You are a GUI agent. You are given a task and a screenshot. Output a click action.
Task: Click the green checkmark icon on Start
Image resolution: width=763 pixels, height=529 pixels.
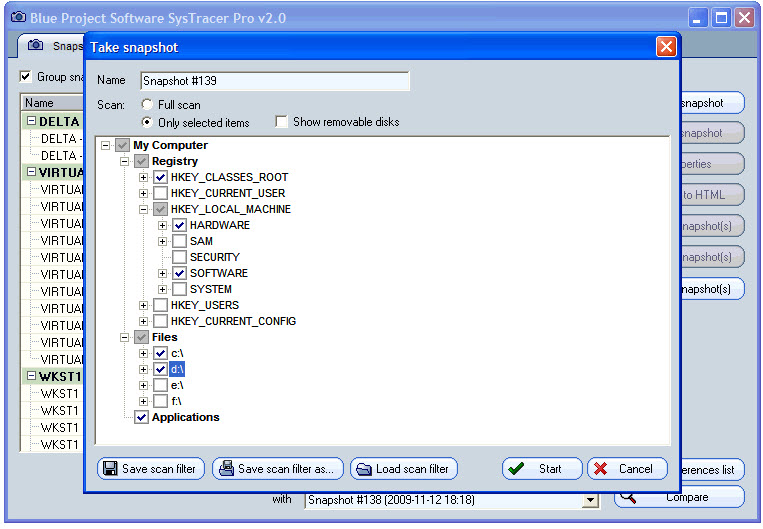(x=516, y=469)
